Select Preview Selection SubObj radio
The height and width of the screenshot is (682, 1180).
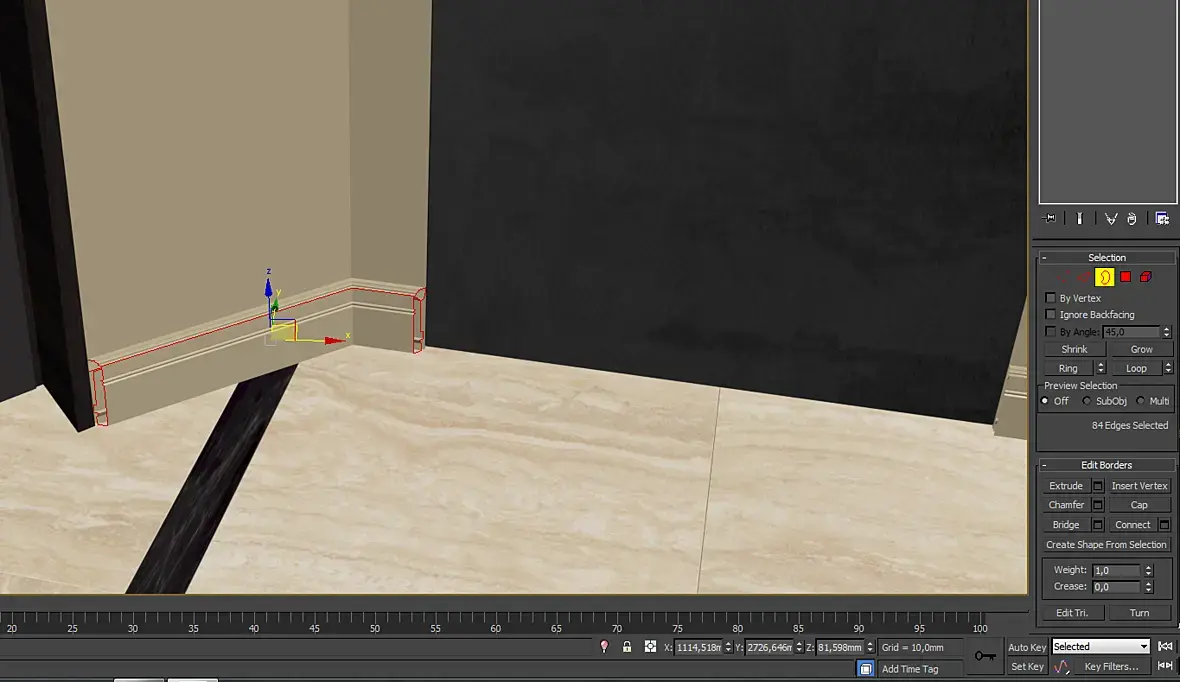(x=1087, y=401)
